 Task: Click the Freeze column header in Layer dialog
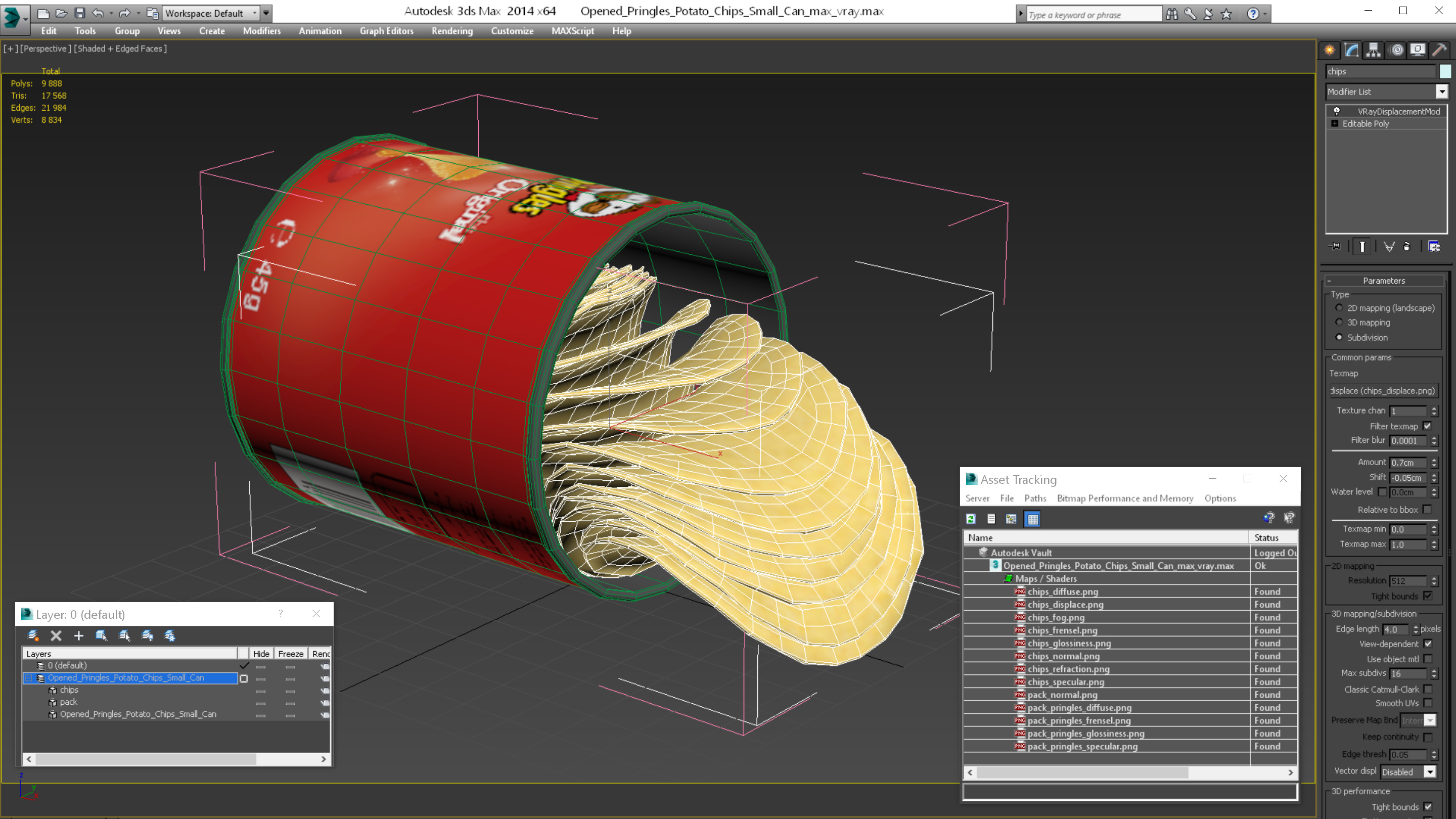click(x=291, y=653)
